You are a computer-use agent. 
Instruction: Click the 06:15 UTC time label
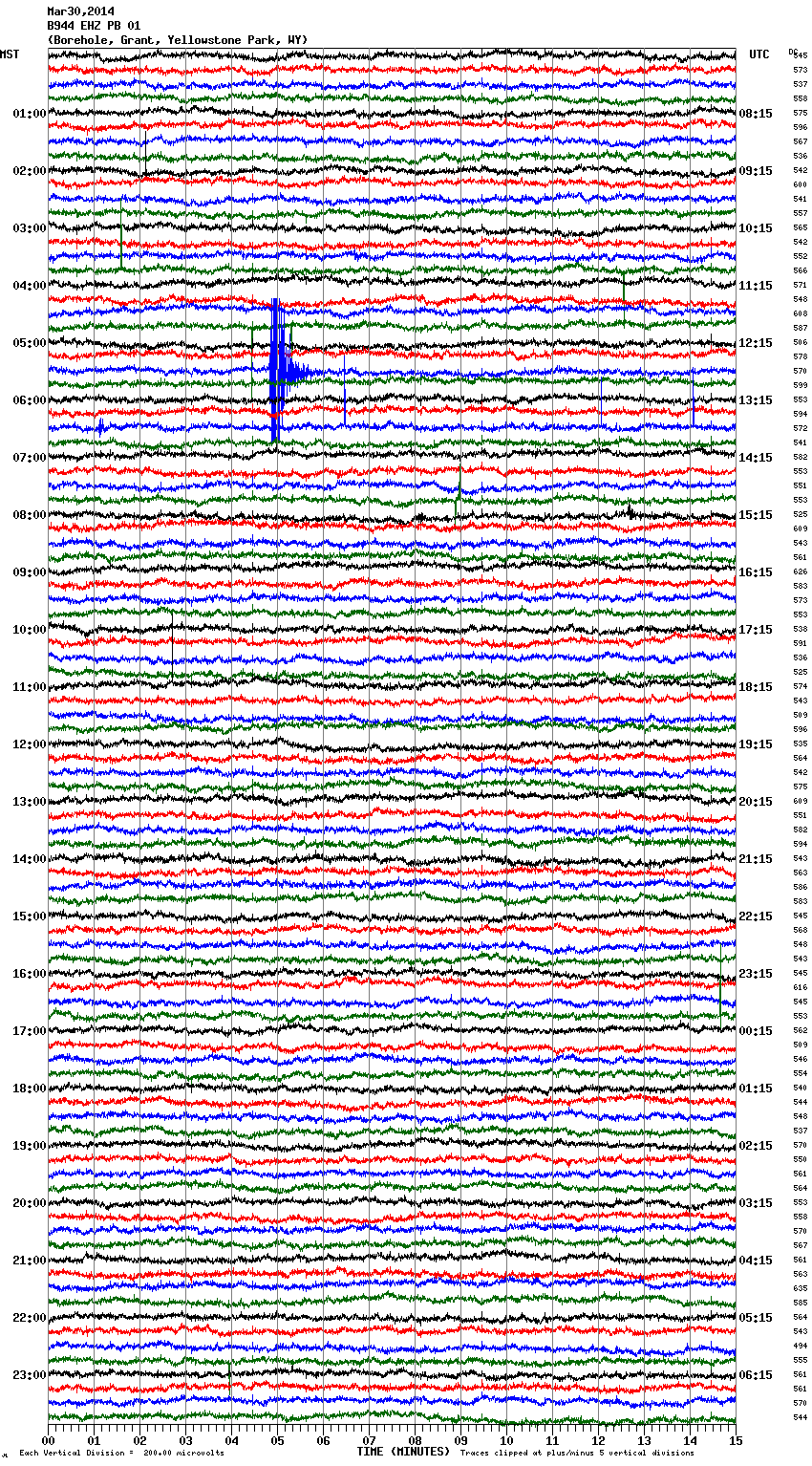[x=756, y=1375]
